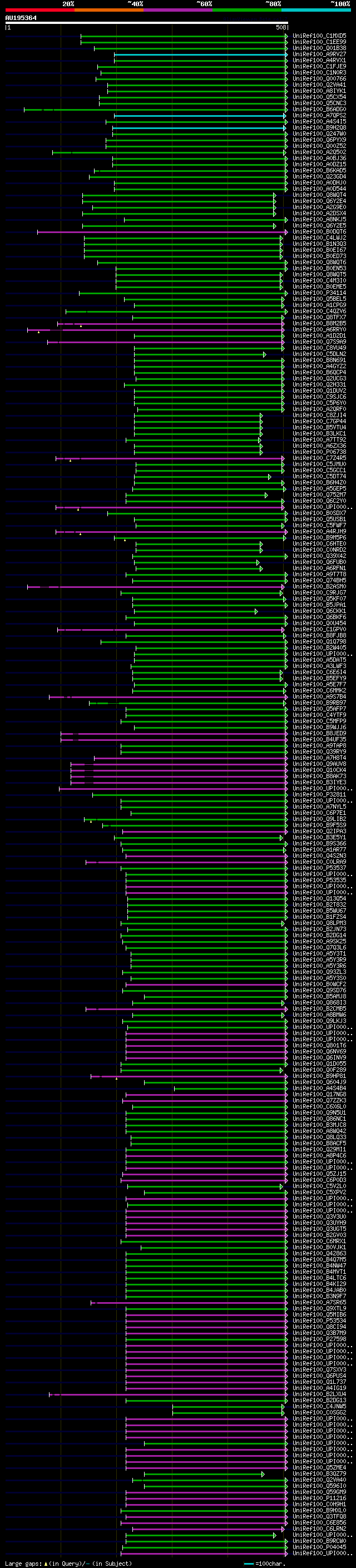Select hit UniRef100_A6RRY0
356x1568 pixels.
click(319, 329)
